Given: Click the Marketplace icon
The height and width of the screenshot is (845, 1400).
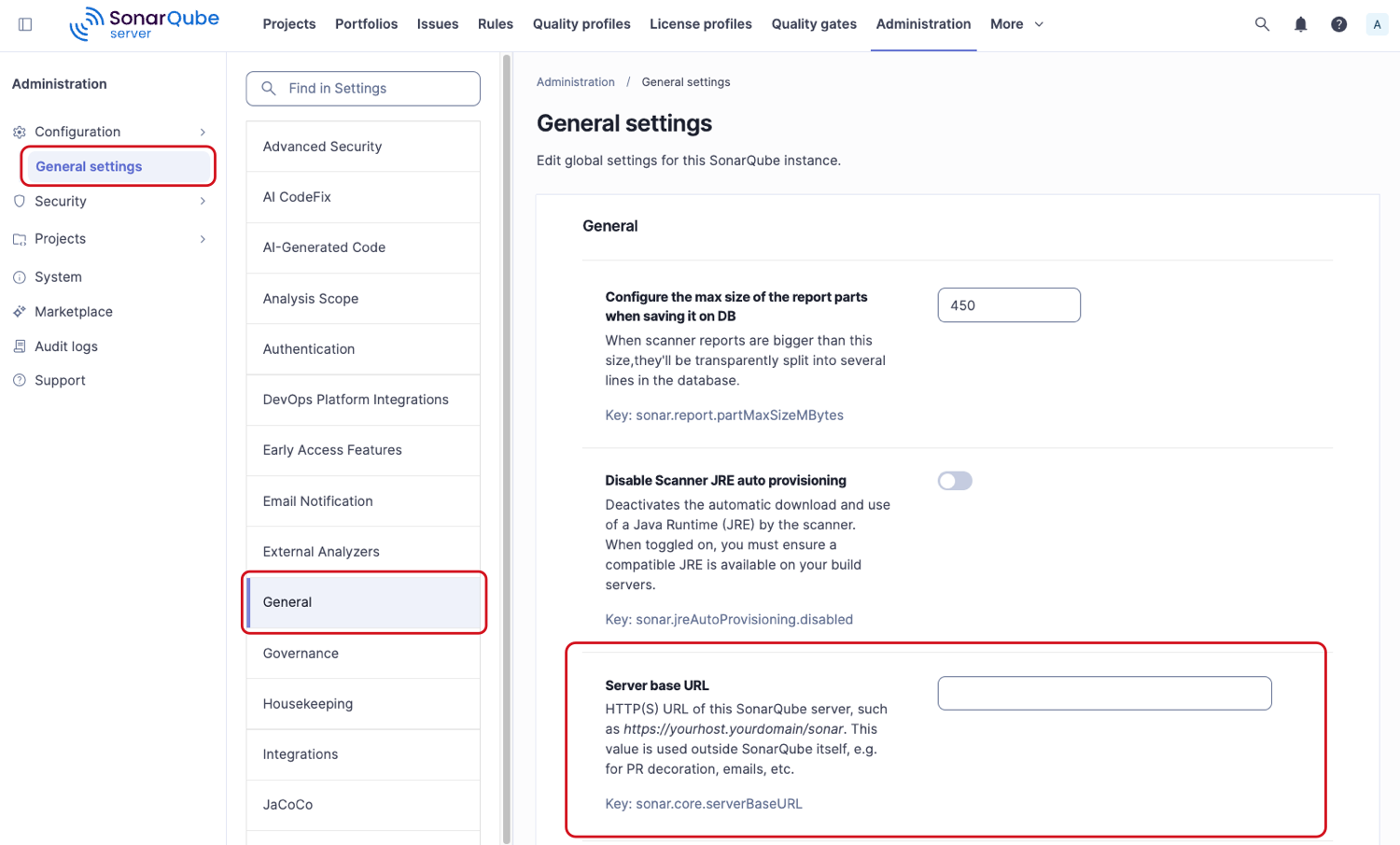Looking at the screenshot, I should point(20,312).
